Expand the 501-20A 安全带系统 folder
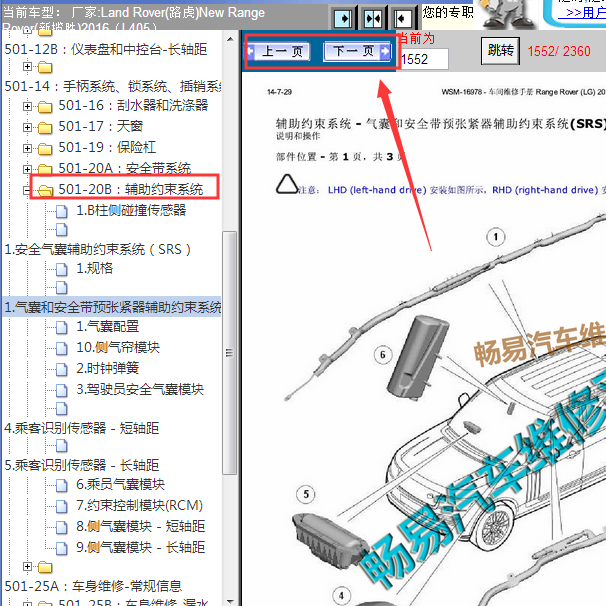 (27, 169)
